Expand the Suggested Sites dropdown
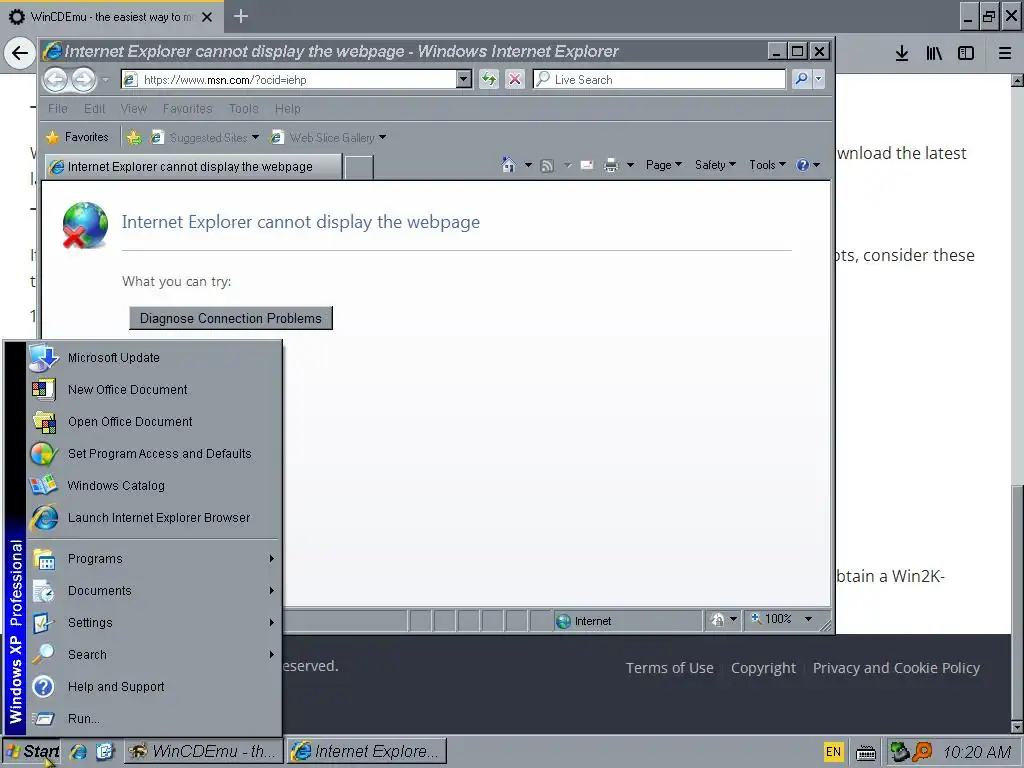This screenshot has width=1024, height=768. pos(255,137)
